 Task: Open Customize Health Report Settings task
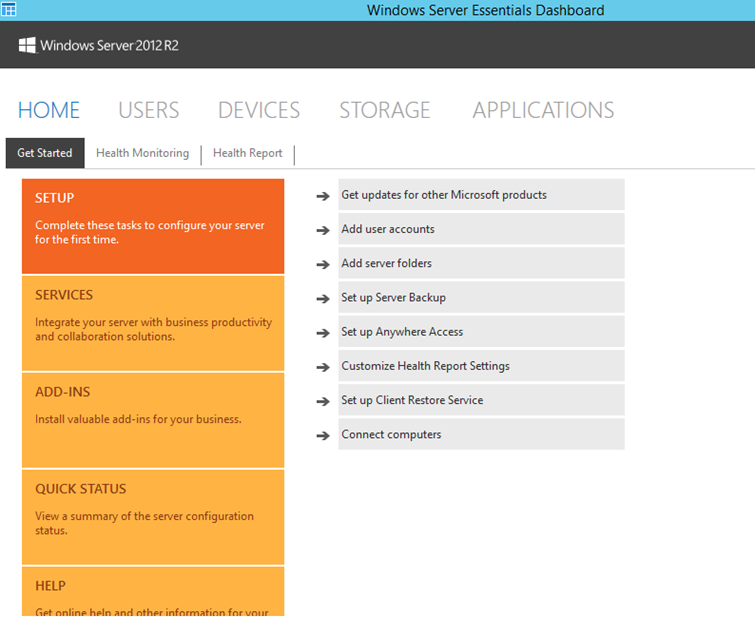click(482, 366)
